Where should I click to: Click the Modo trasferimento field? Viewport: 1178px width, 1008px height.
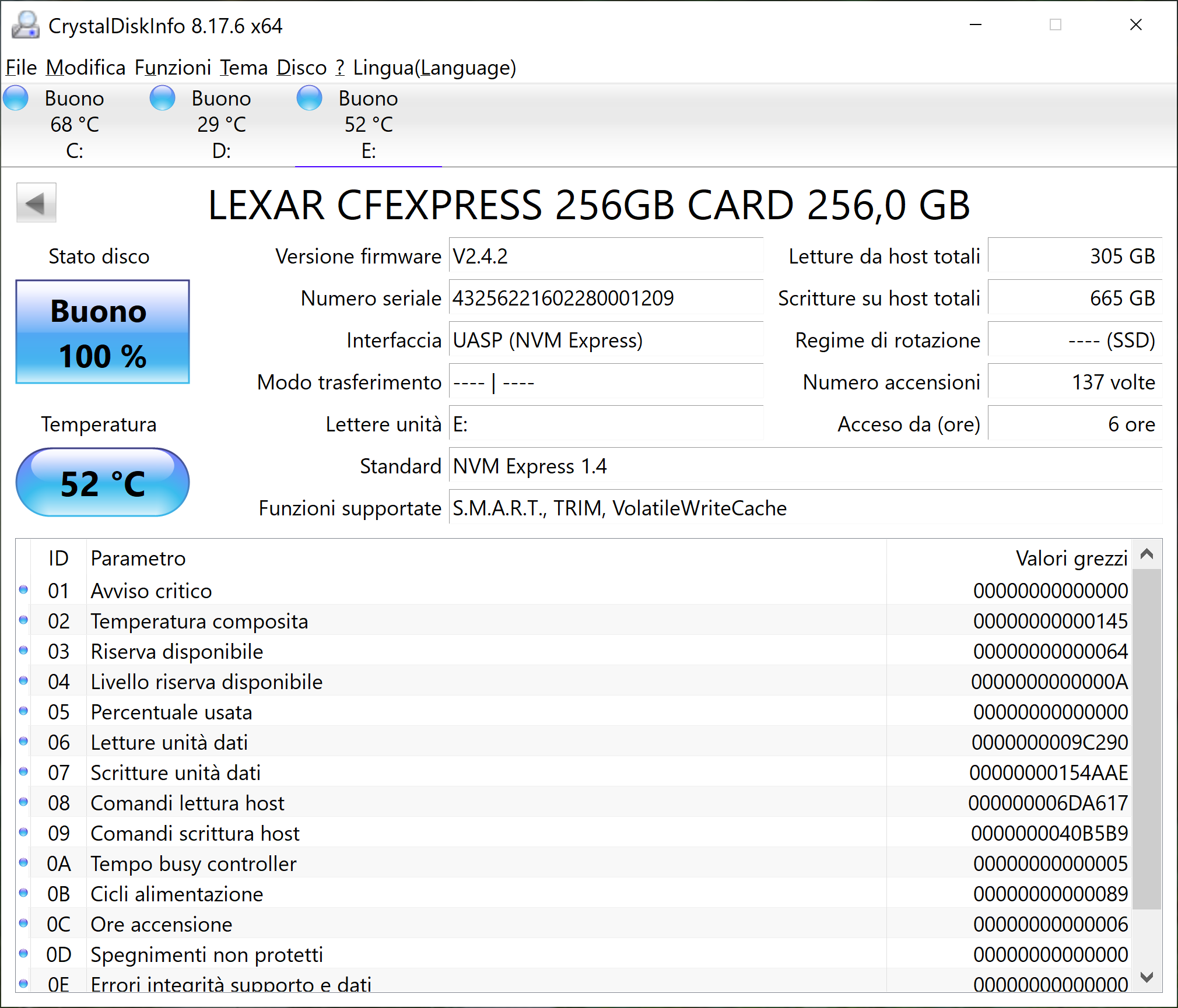pos(606,382)
